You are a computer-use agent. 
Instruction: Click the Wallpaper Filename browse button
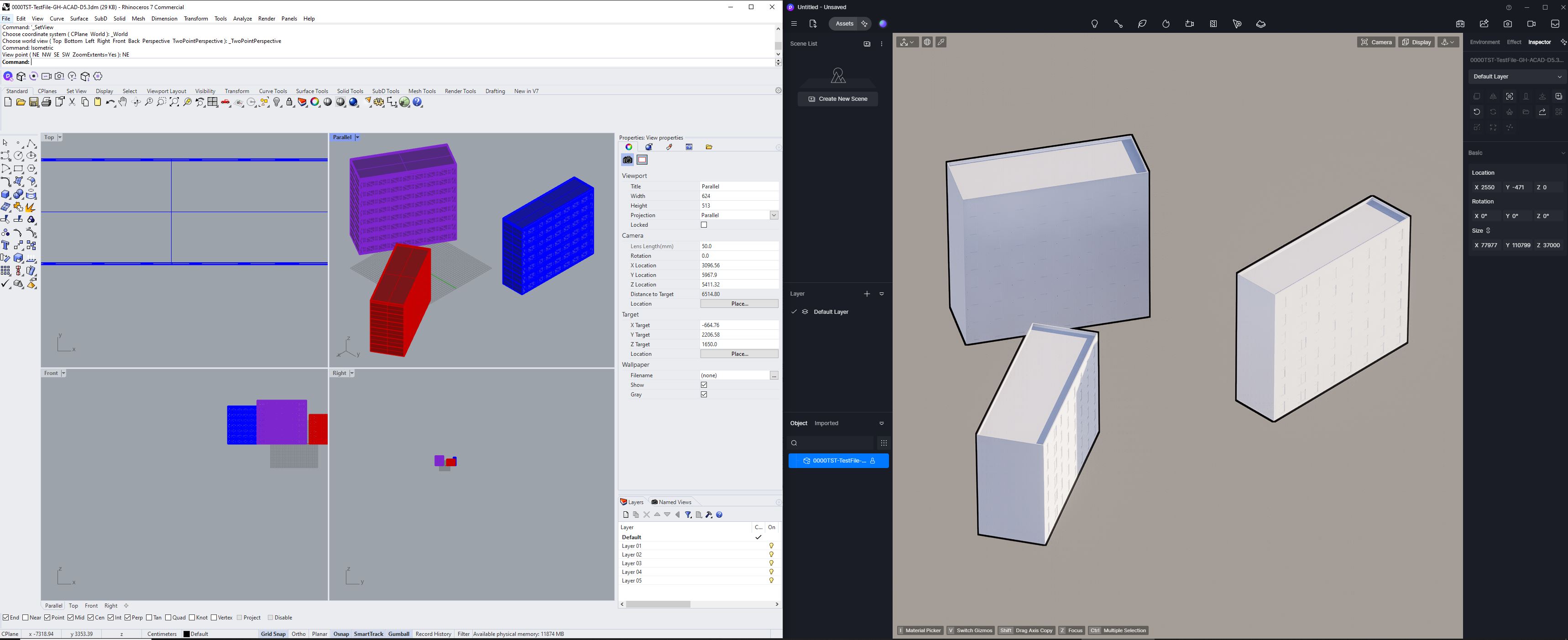point(774,376)
